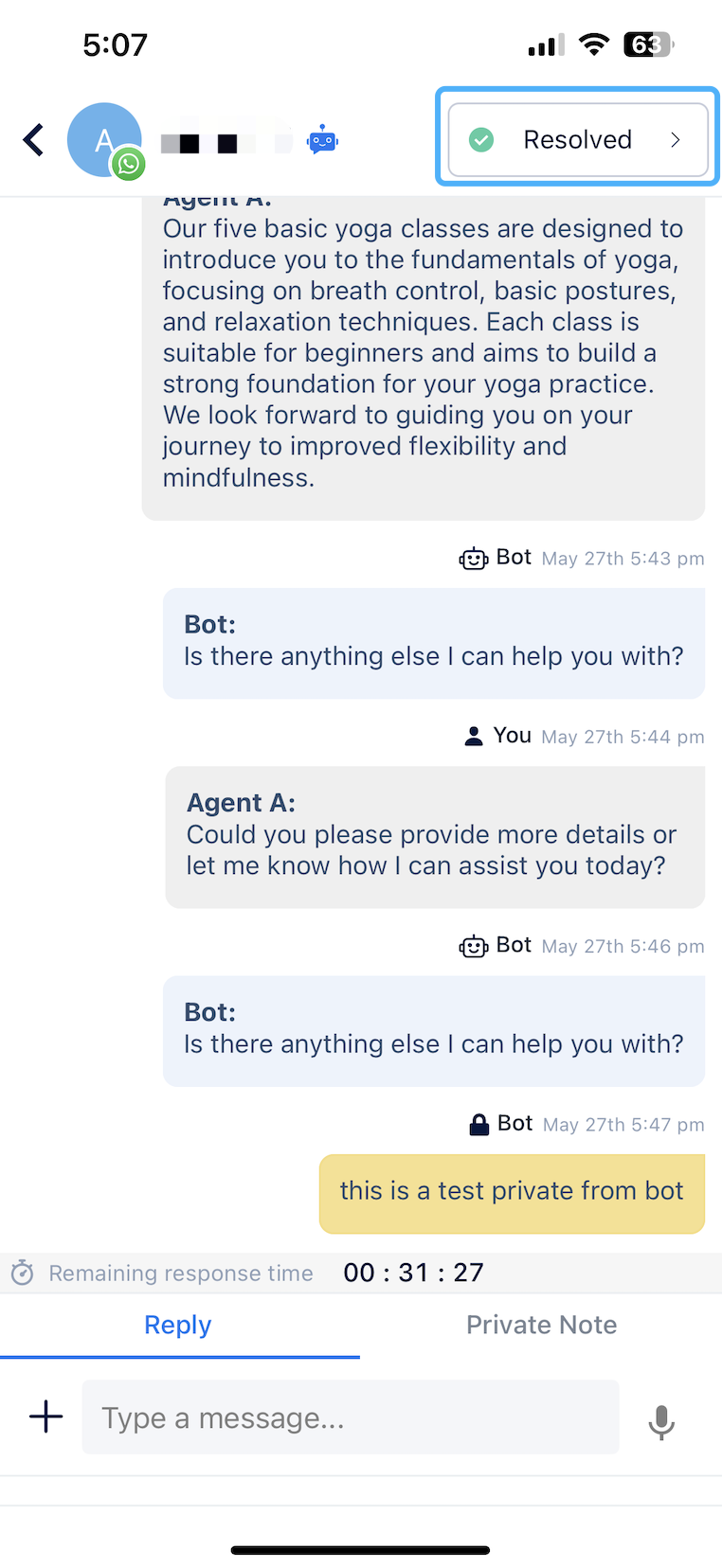Image resolution: width=722 pixels, height=1568 pixels.
Task: Select the Reply tab
Action: click(x=178, y=1325)
